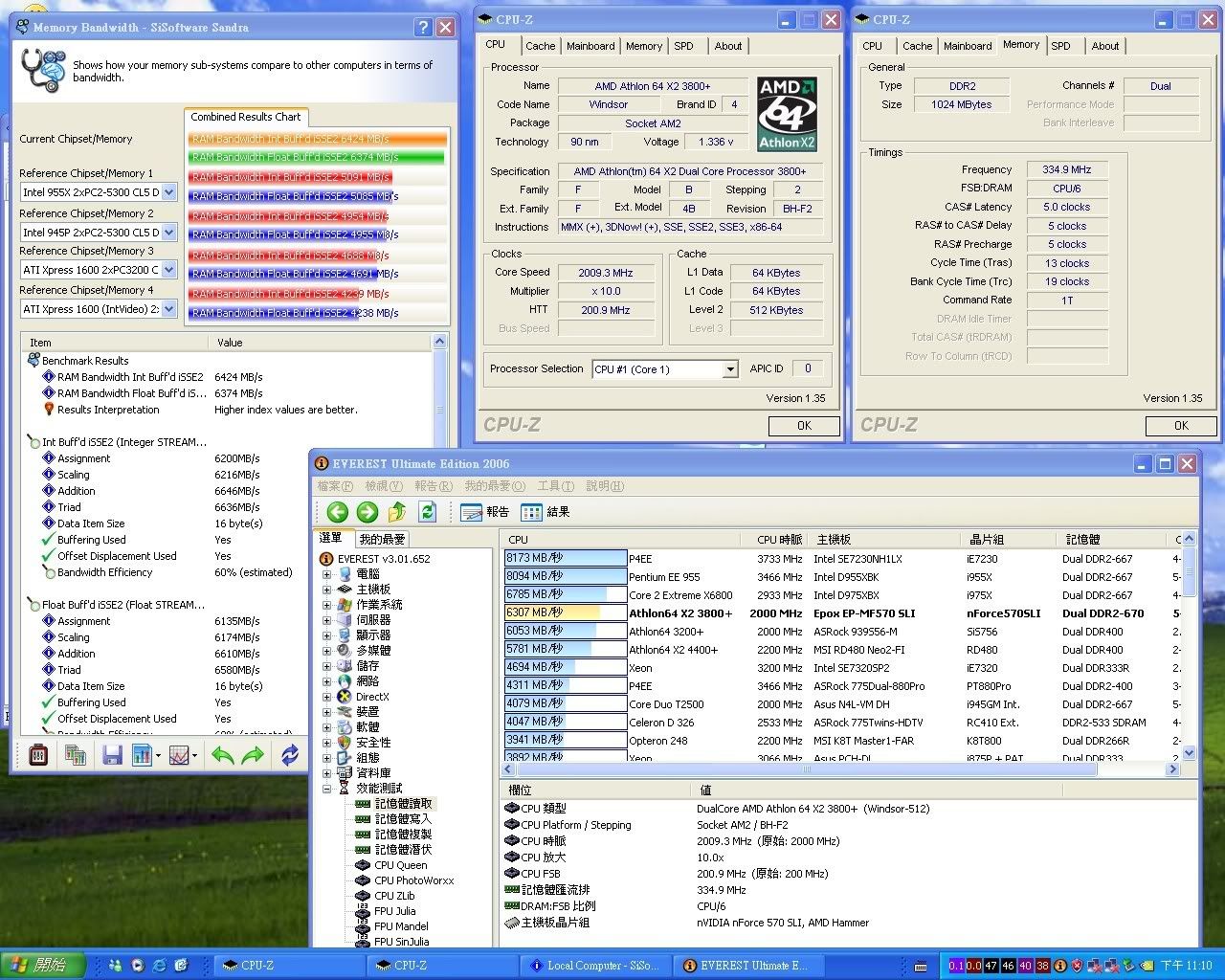Switch to the EVEREST Ultimate taskbar button
The height and width of the screenshot is (980, 1225).
tap(748, 966)
